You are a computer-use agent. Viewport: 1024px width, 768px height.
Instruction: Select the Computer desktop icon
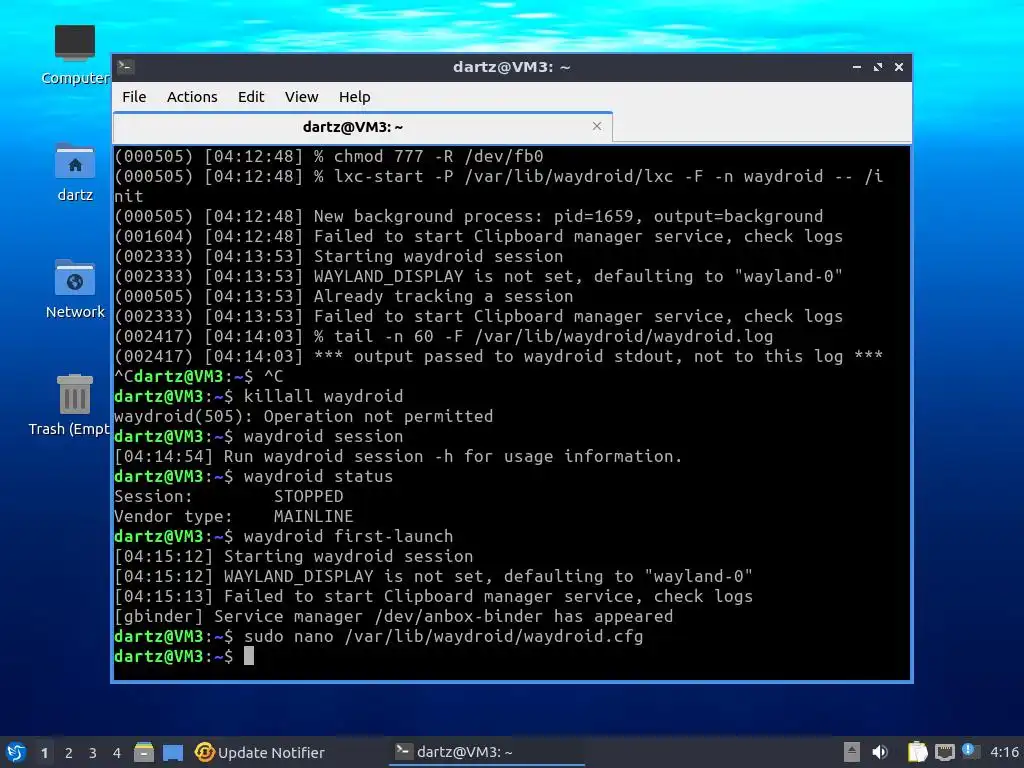pos(75,55)
